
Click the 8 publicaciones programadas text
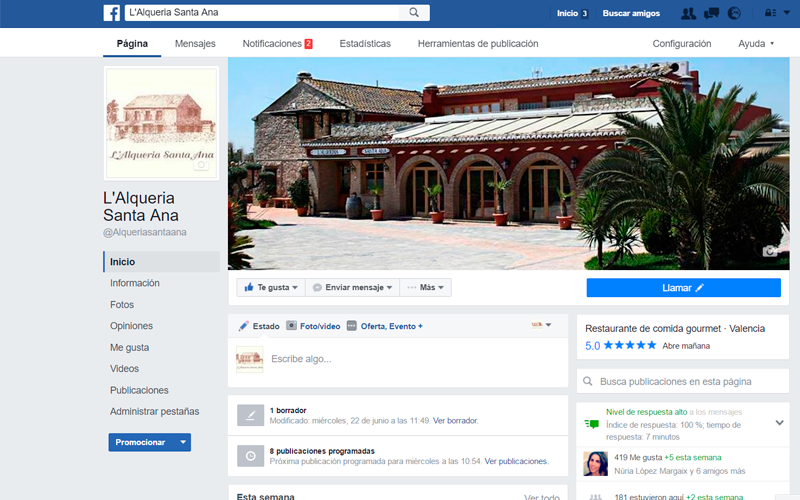pos(322,451)
